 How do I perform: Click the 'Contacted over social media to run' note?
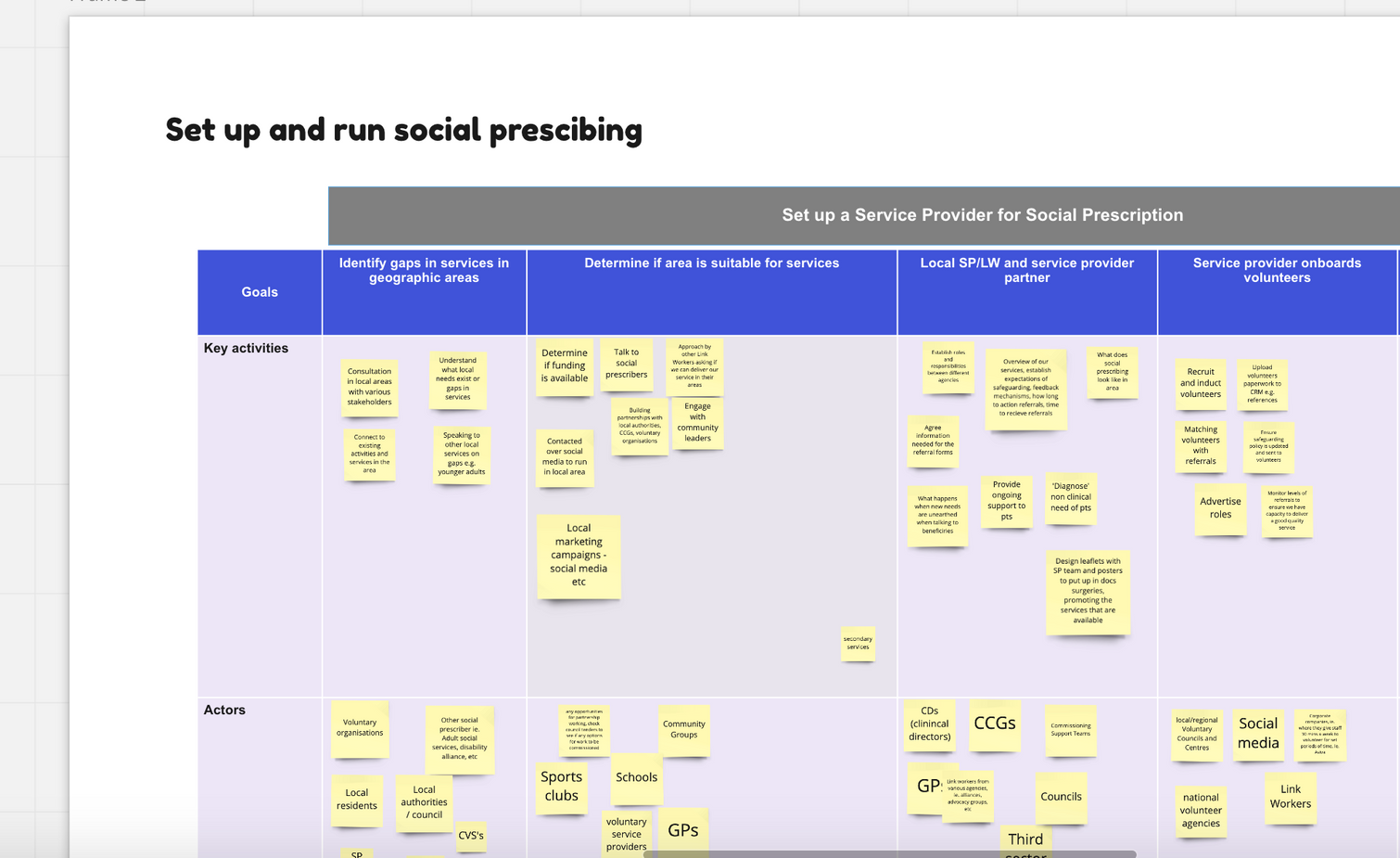click(x=565, y=457)
